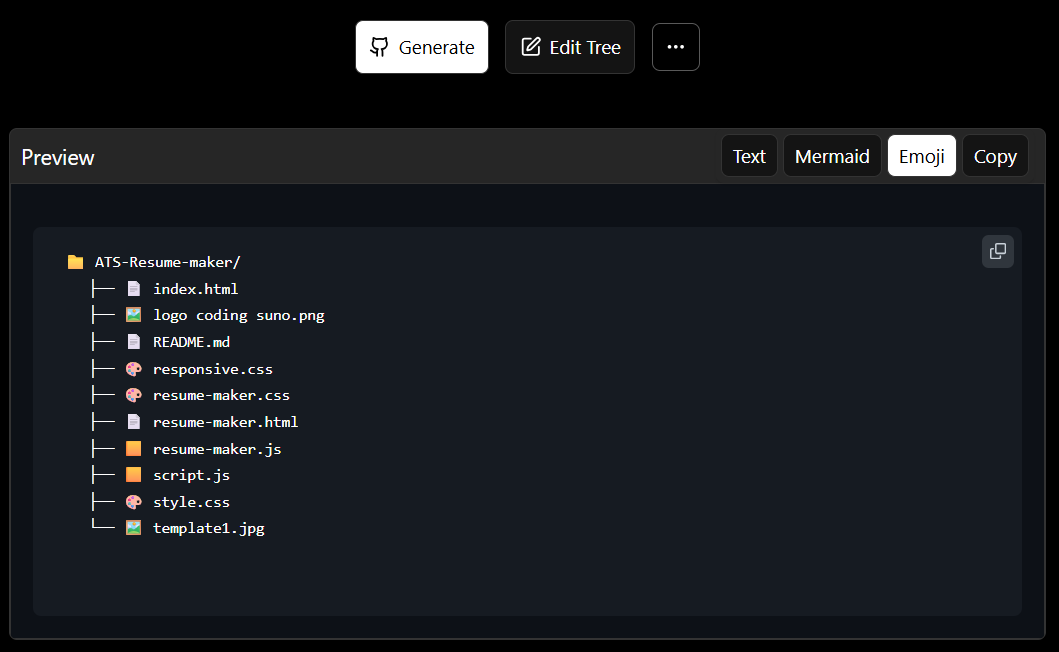This screenshot has width=1059, height=652.
Task: Click the 'responsive.css' file name
Action: pyautogui.click(x=213, y=369)
